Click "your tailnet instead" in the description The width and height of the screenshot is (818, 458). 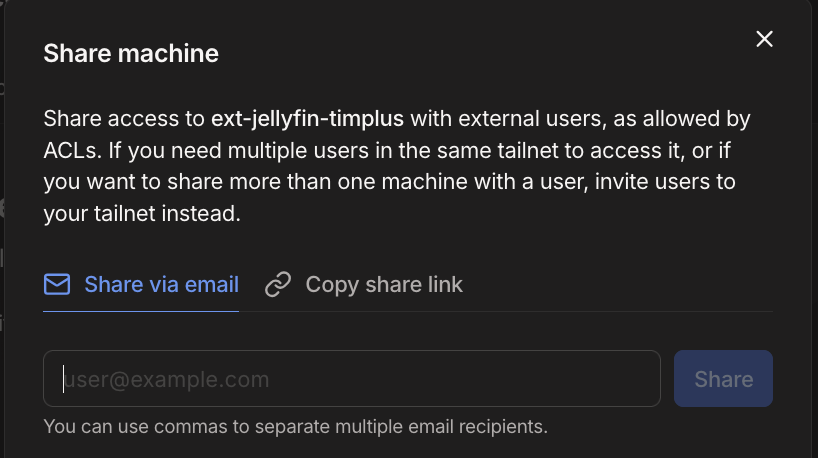[142, 213]
